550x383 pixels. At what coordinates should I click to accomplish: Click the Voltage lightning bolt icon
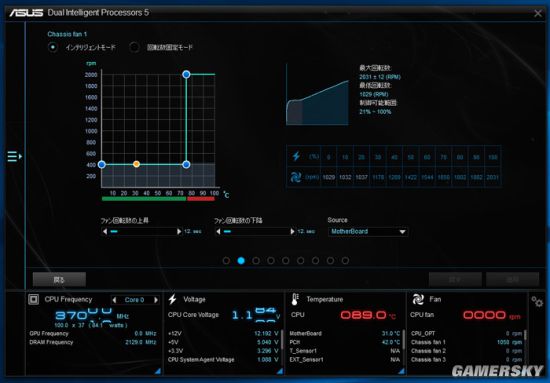coord(172,299)
